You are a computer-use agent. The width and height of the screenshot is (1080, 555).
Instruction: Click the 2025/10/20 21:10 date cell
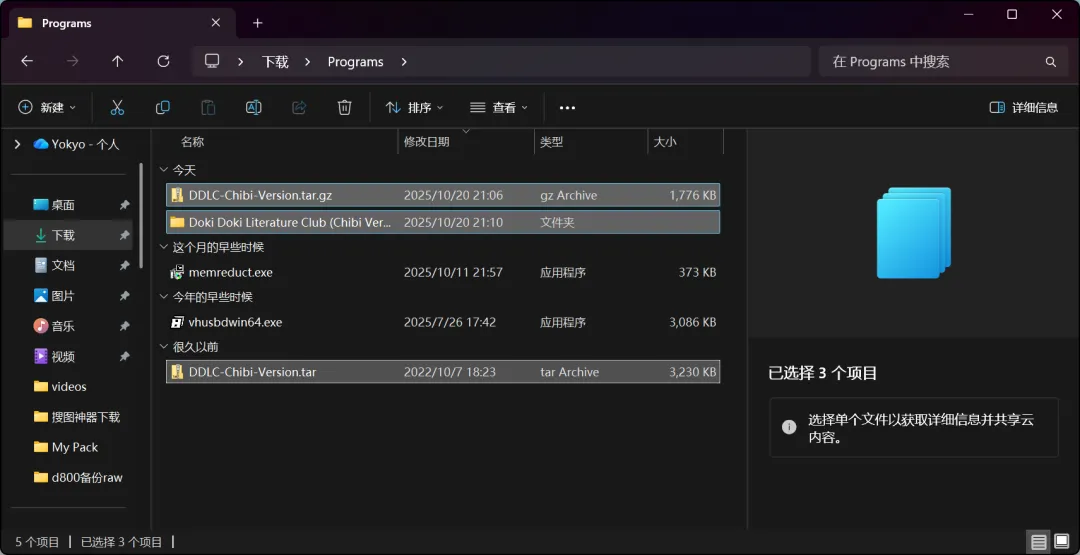click(x=453, y=222)
